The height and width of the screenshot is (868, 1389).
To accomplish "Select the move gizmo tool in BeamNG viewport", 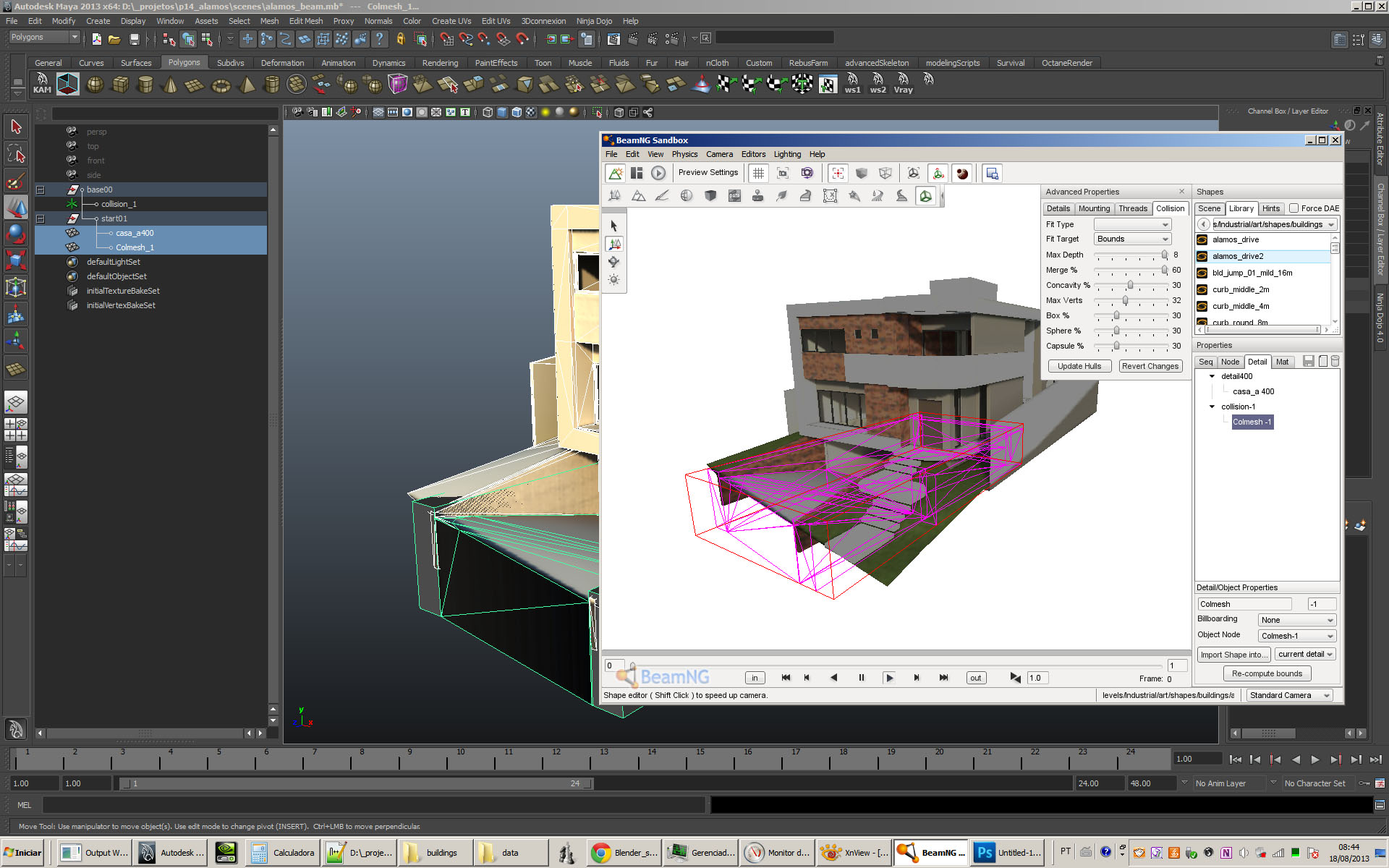I will (614, 244).
